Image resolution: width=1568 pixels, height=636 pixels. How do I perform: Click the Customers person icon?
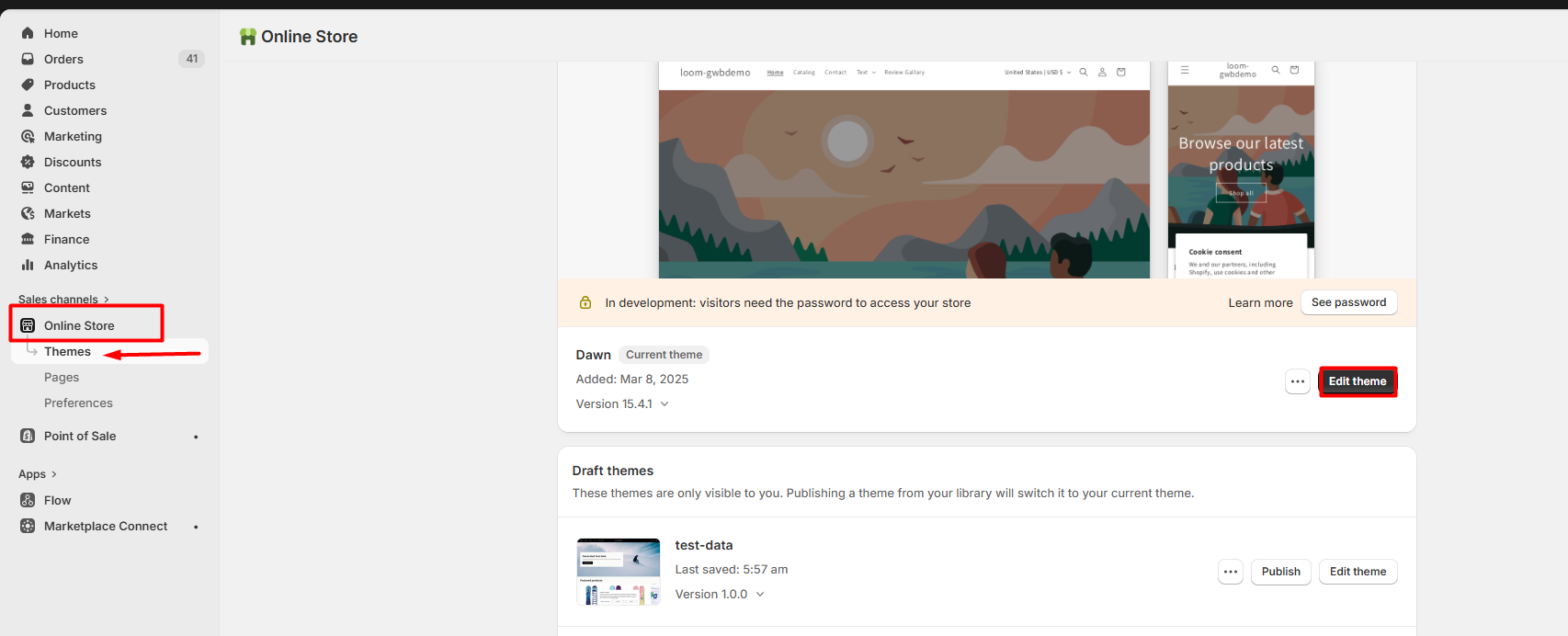(28, 110)
